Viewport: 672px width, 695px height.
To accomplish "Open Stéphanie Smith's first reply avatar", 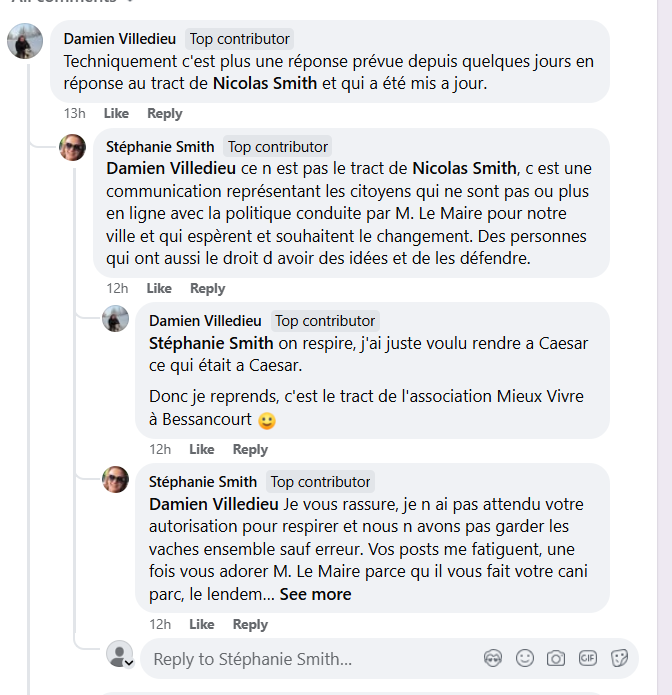I will coord(72,147).
